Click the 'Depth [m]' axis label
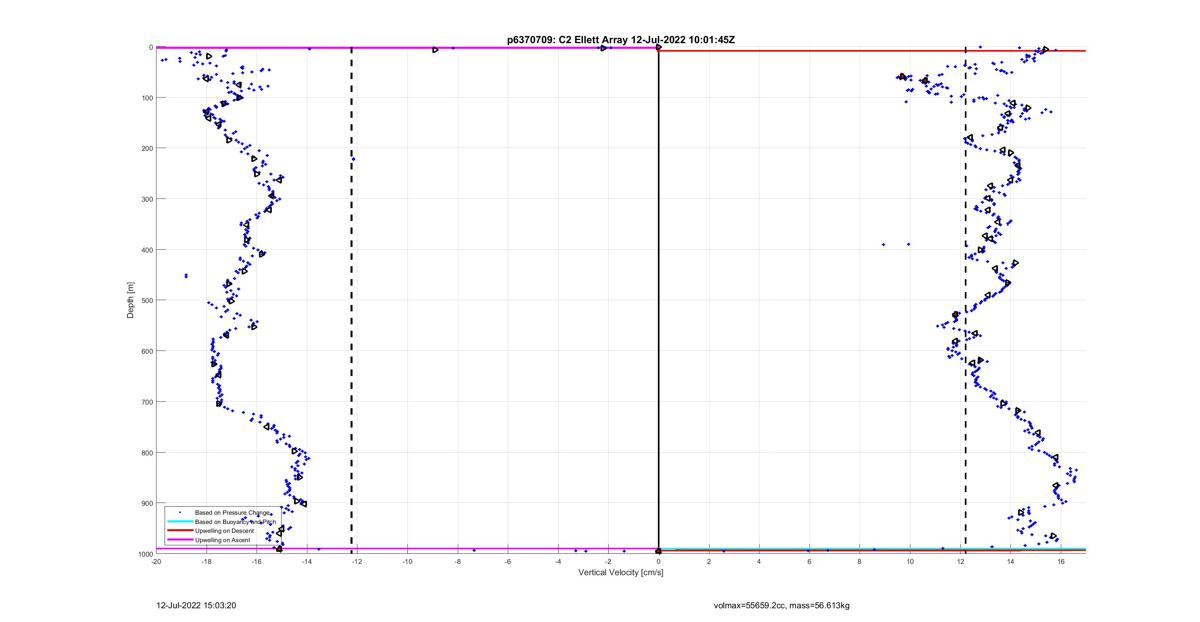Screen dimensions: 1200x622 coord(130,300)
